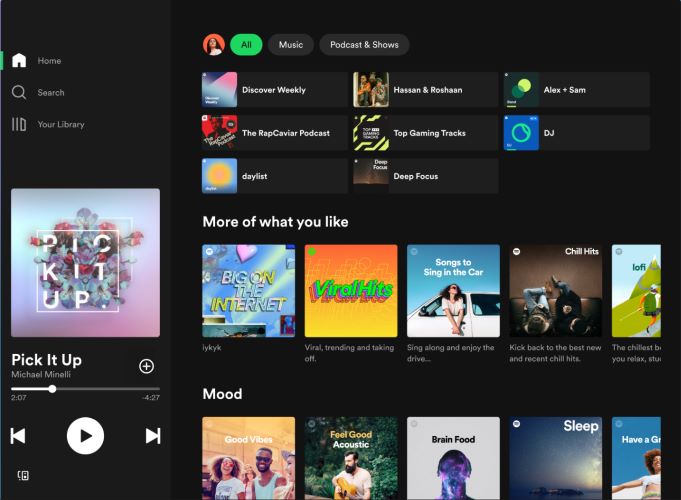Click 'Kick back to the best new' description
Image resolution: width=681 pixels, height=500 pixels.
click(x=555, y=353)
